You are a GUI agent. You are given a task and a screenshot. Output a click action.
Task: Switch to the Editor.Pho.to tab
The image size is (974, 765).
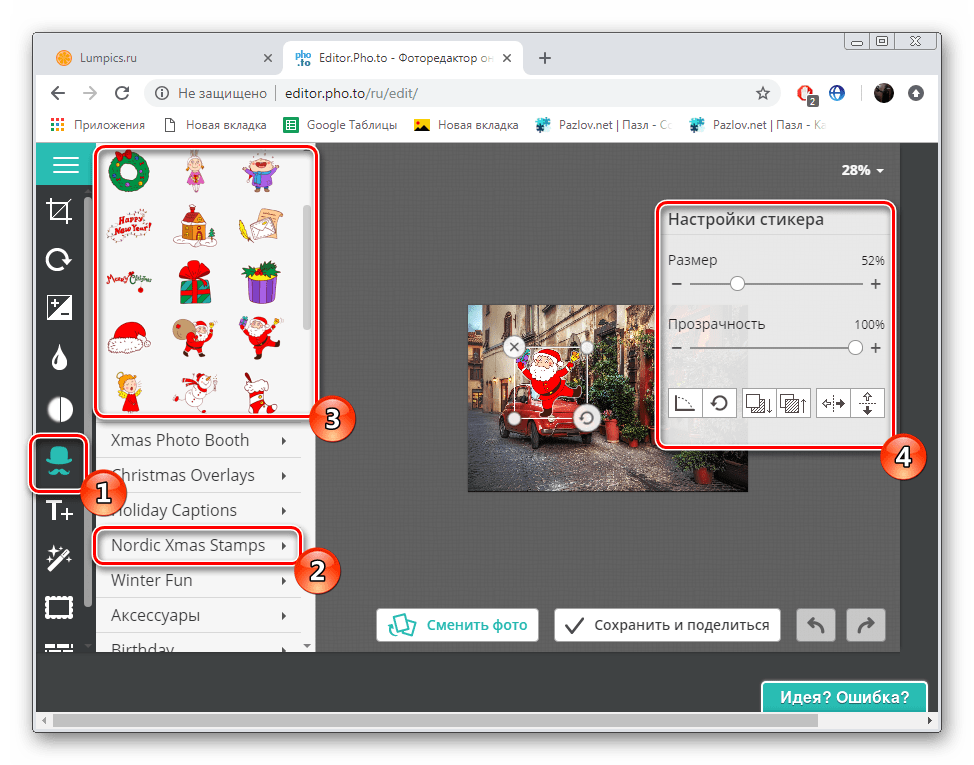tap(403, 58)
